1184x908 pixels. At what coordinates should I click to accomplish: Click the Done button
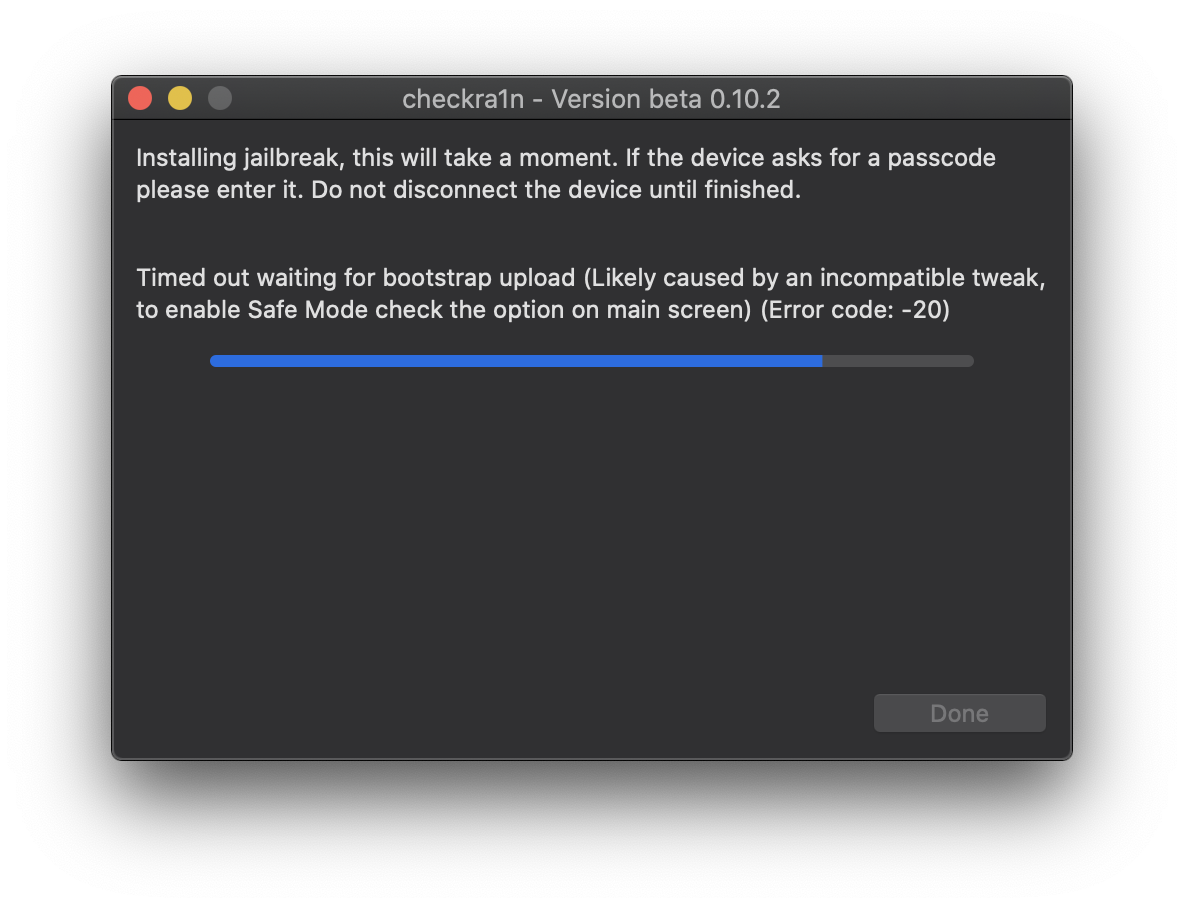[x=958, y=713]
